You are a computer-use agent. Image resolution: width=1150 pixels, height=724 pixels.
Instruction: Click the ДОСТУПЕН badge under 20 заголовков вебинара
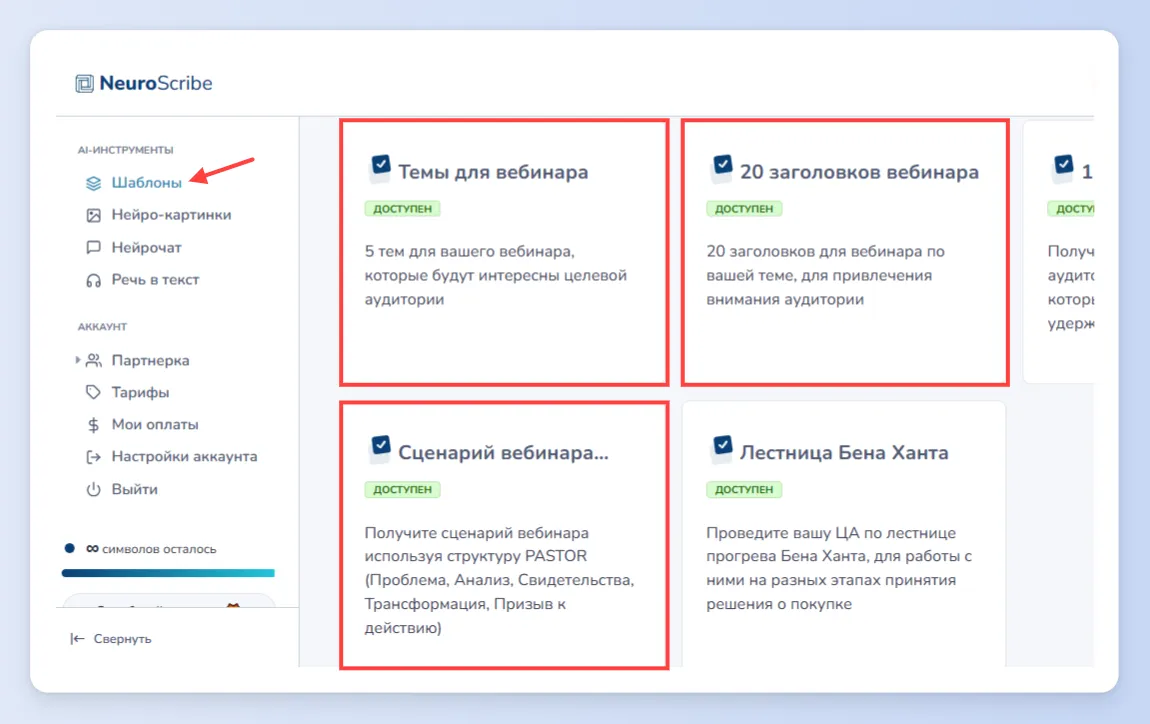pyautogui.click(x=744, y=209)
